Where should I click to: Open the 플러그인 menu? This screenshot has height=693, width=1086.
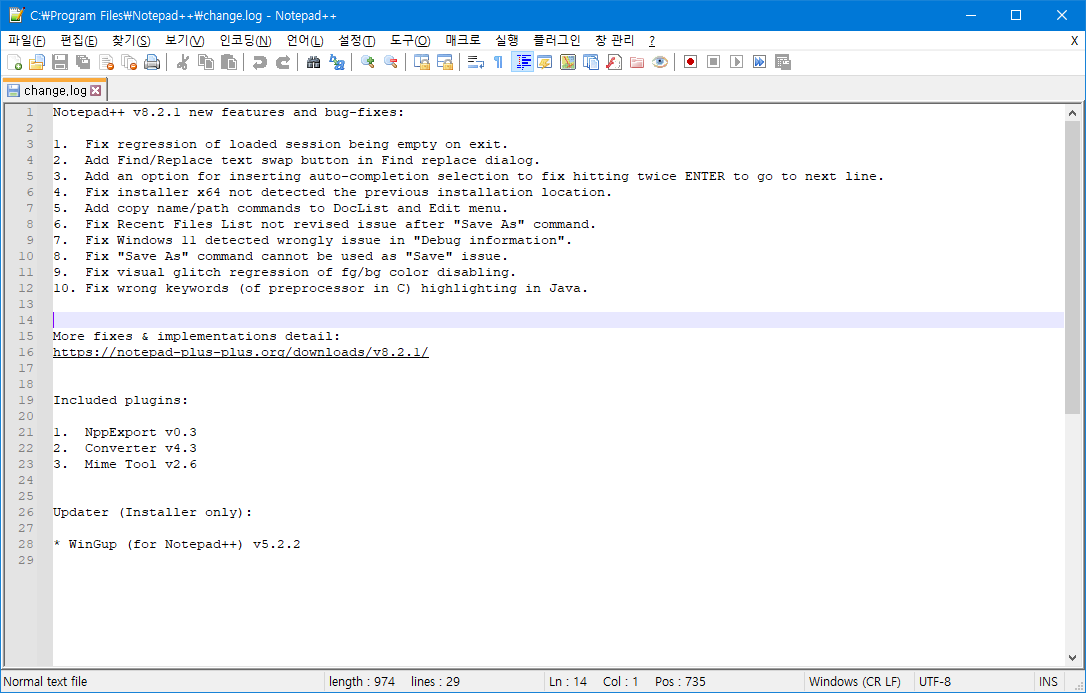coord(557,41)
